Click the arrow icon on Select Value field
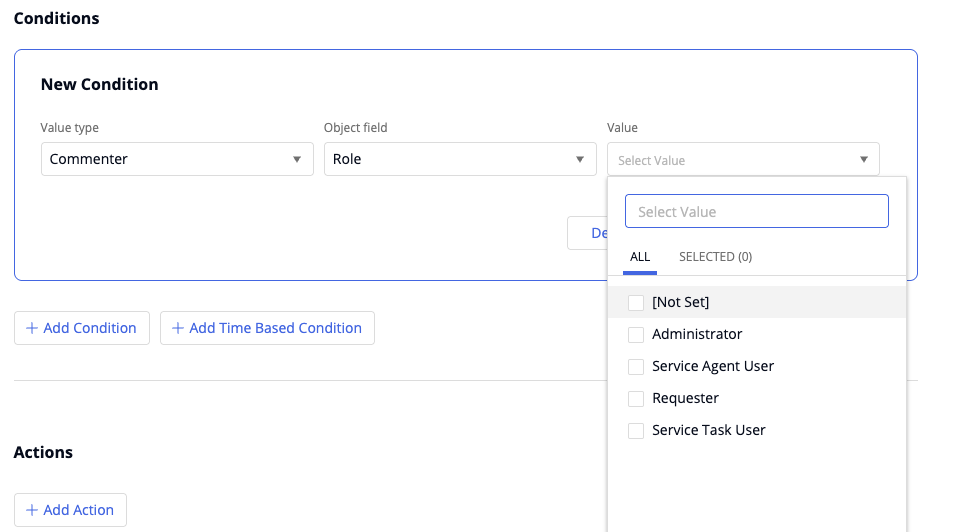This screenshot has width=969, height=532. (x=863, y=160)
